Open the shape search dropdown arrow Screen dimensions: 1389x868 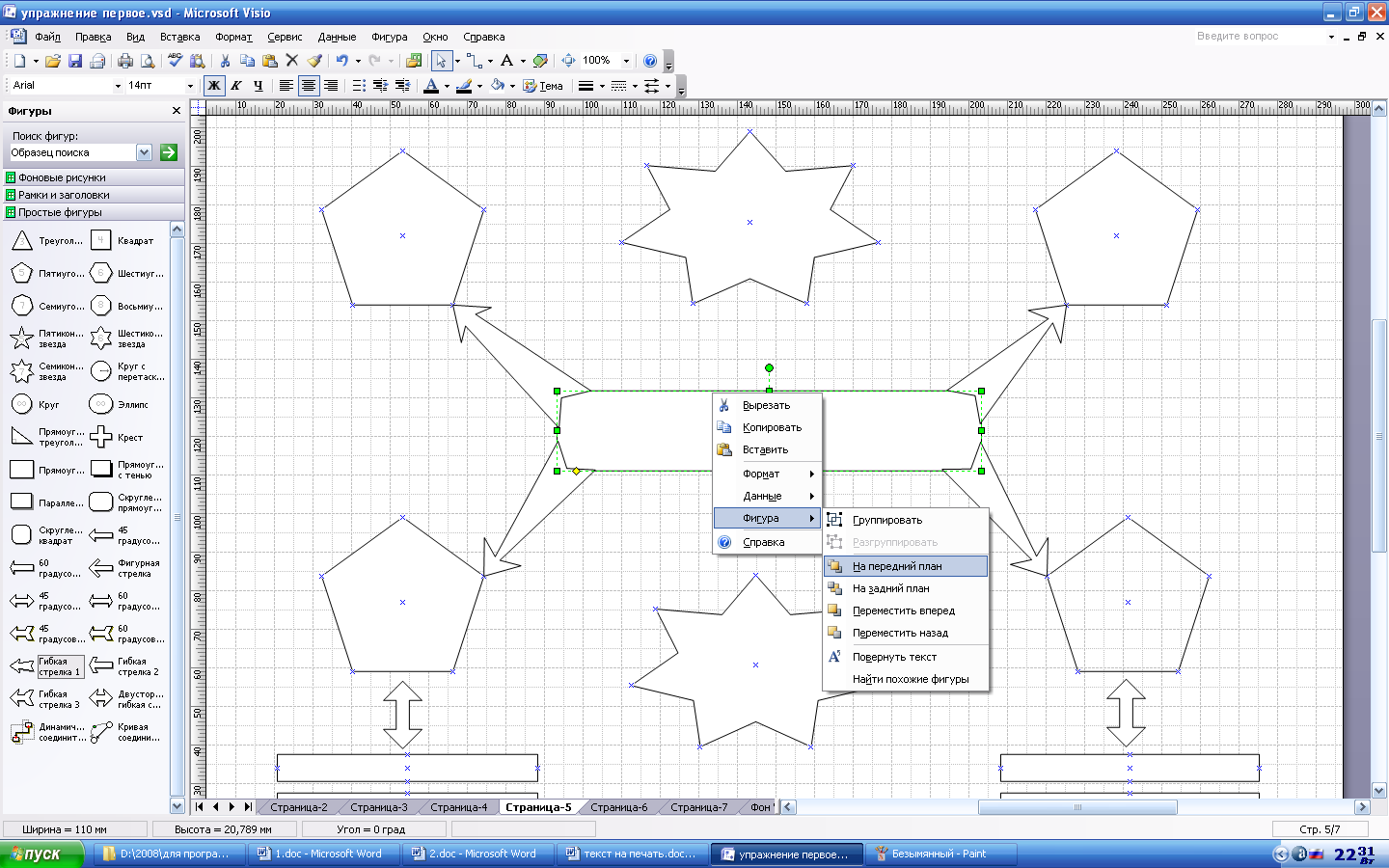pyautogui.click(x=144, y=152)
